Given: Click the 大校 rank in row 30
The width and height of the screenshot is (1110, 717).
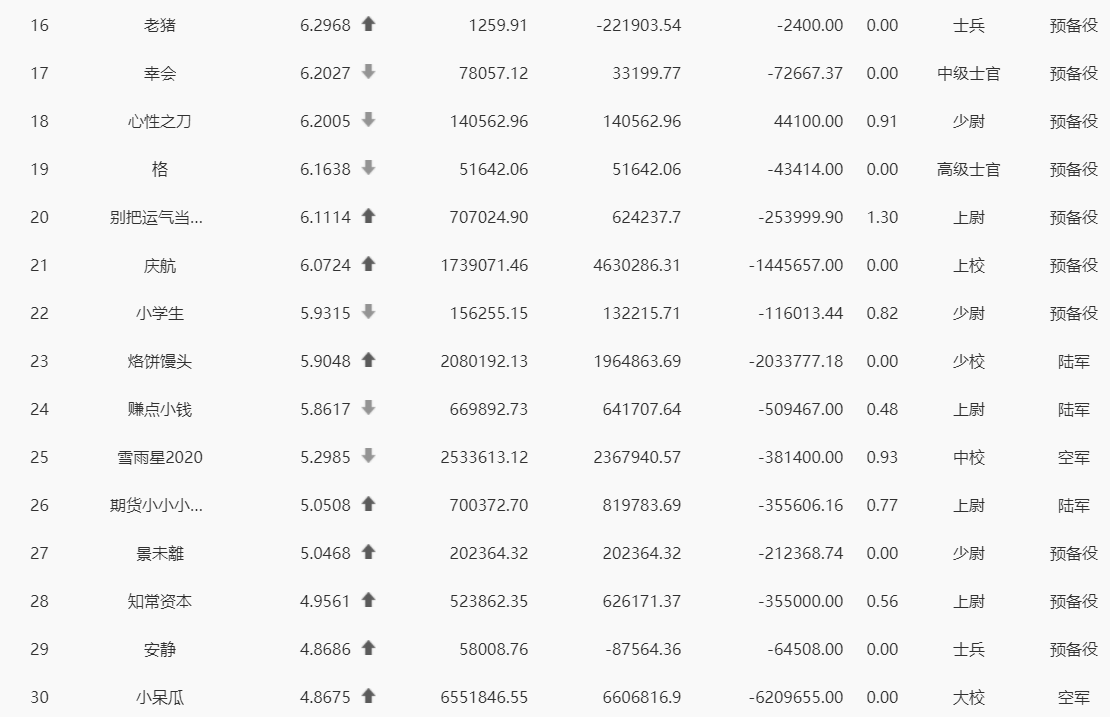Looking at the screenshot, I should pos(968,697).
